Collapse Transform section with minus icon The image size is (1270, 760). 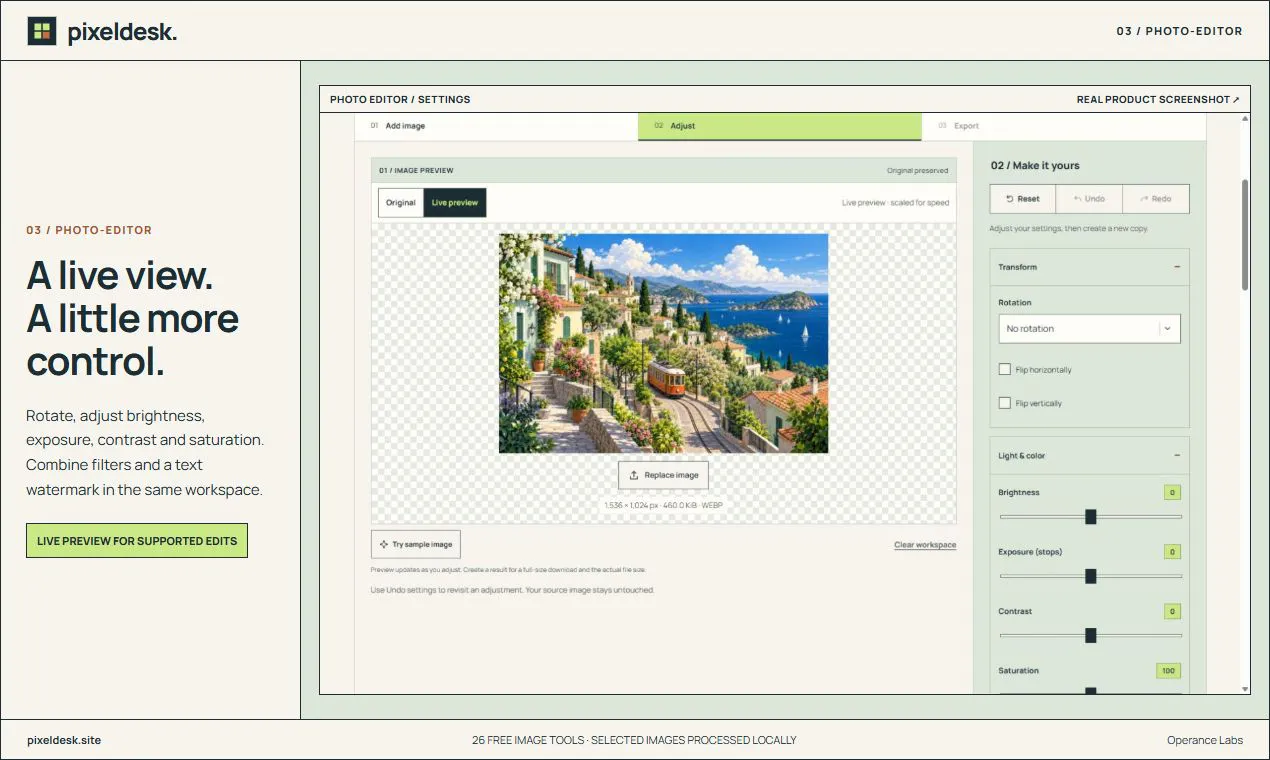pos(1177,267)
